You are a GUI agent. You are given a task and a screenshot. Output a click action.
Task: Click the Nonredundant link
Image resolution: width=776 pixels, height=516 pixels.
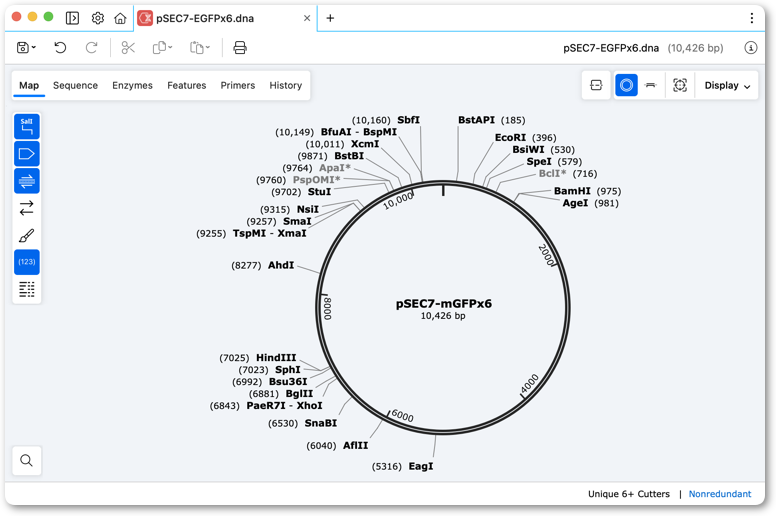point(720,494)
